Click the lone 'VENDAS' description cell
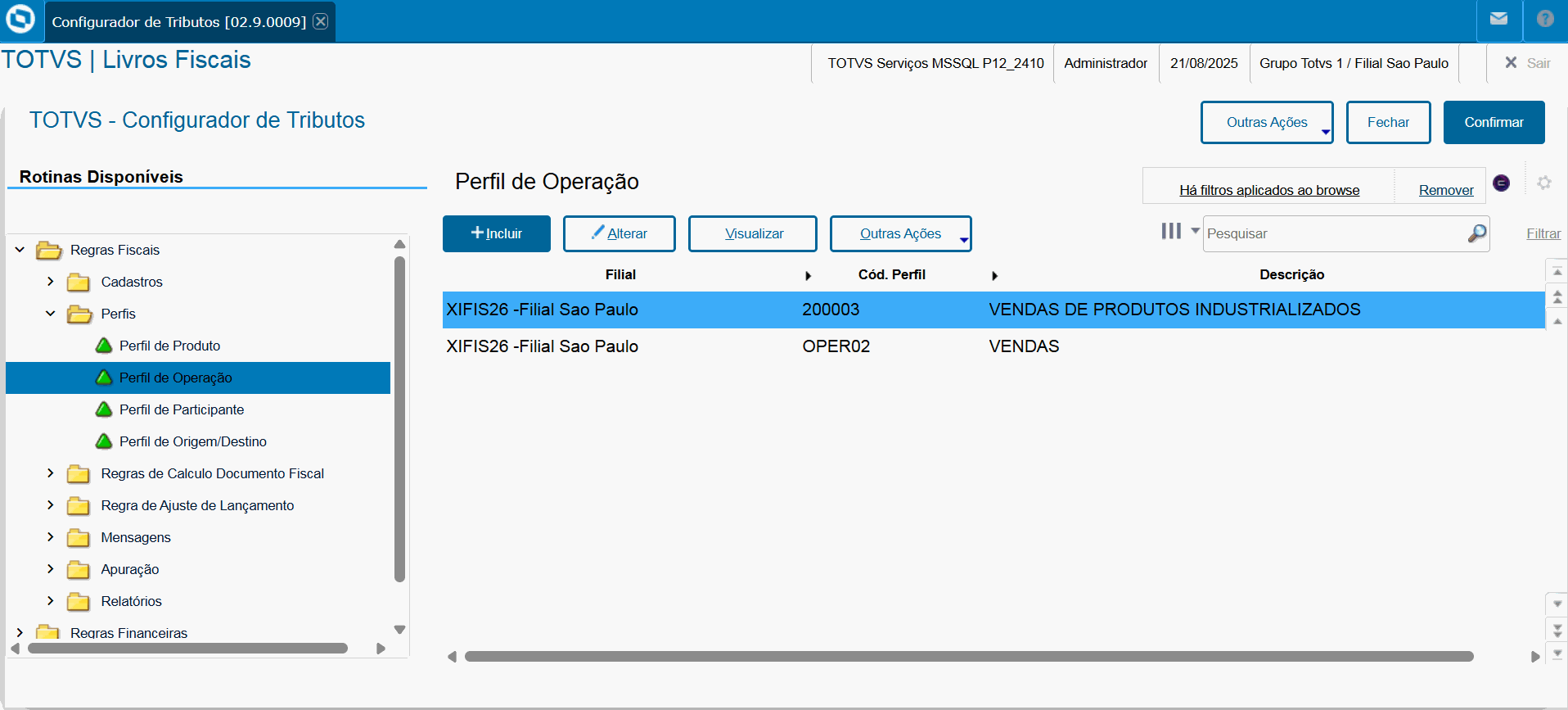 [x=1024, y=346]
